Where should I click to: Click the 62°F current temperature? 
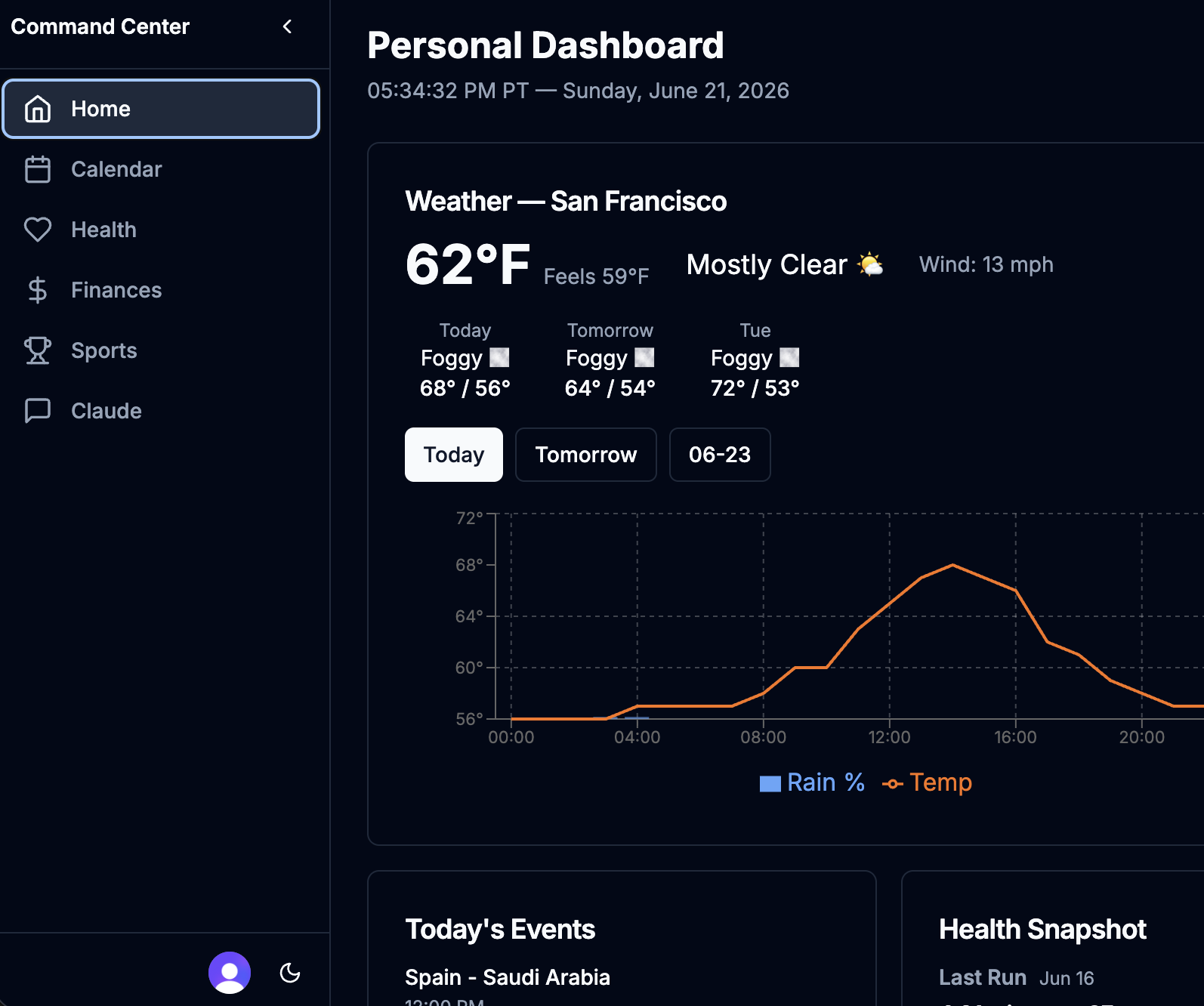pyautogui.click(x=468, y=265)
